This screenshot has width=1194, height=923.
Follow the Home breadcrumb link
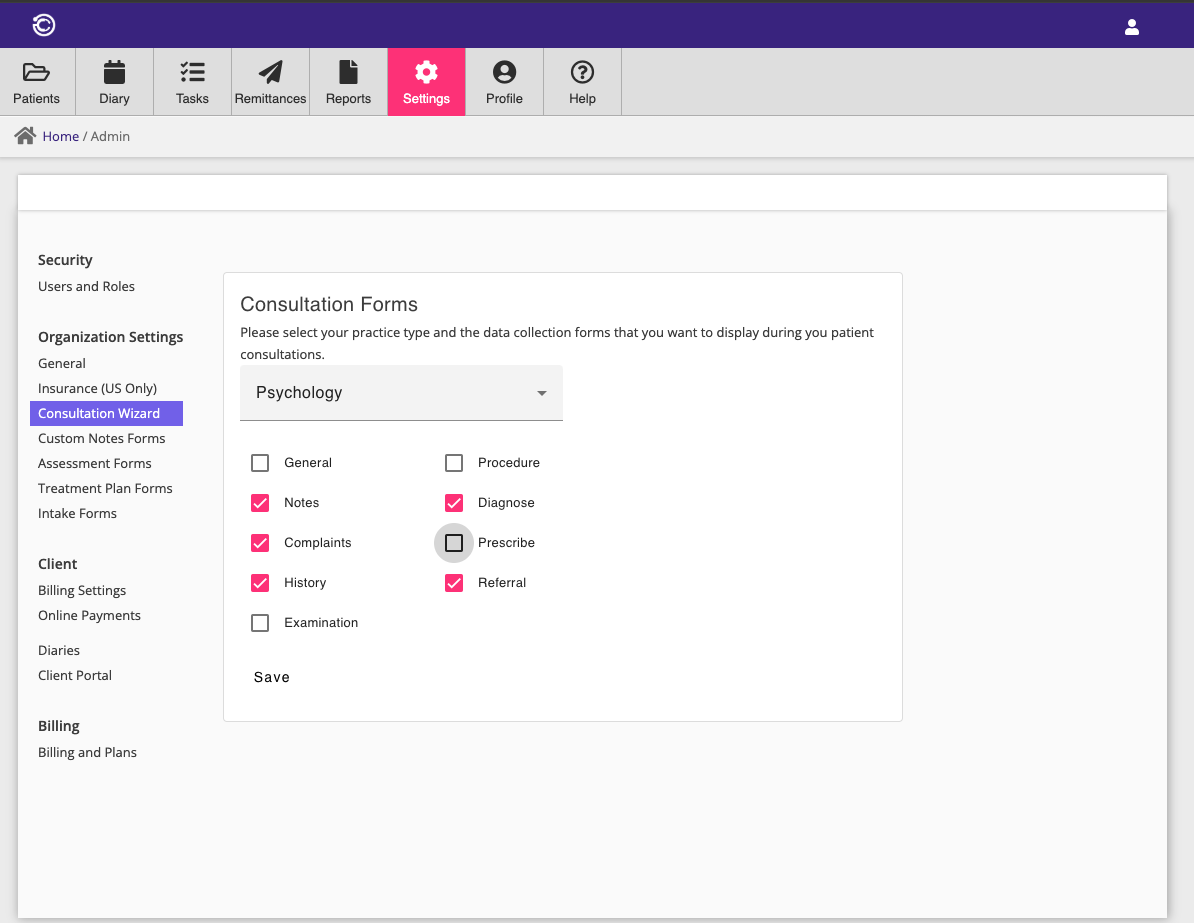click(x=60, y=136)
